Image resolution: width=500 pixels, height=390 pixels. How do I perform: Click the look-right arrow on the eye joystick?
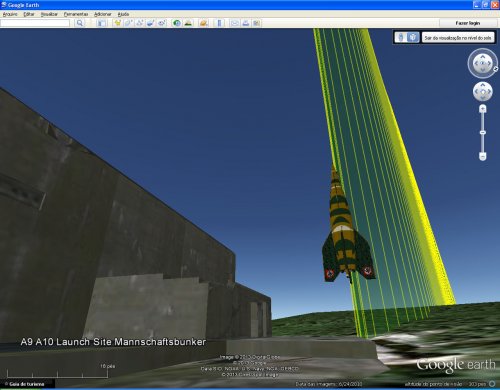click(489, 63)
